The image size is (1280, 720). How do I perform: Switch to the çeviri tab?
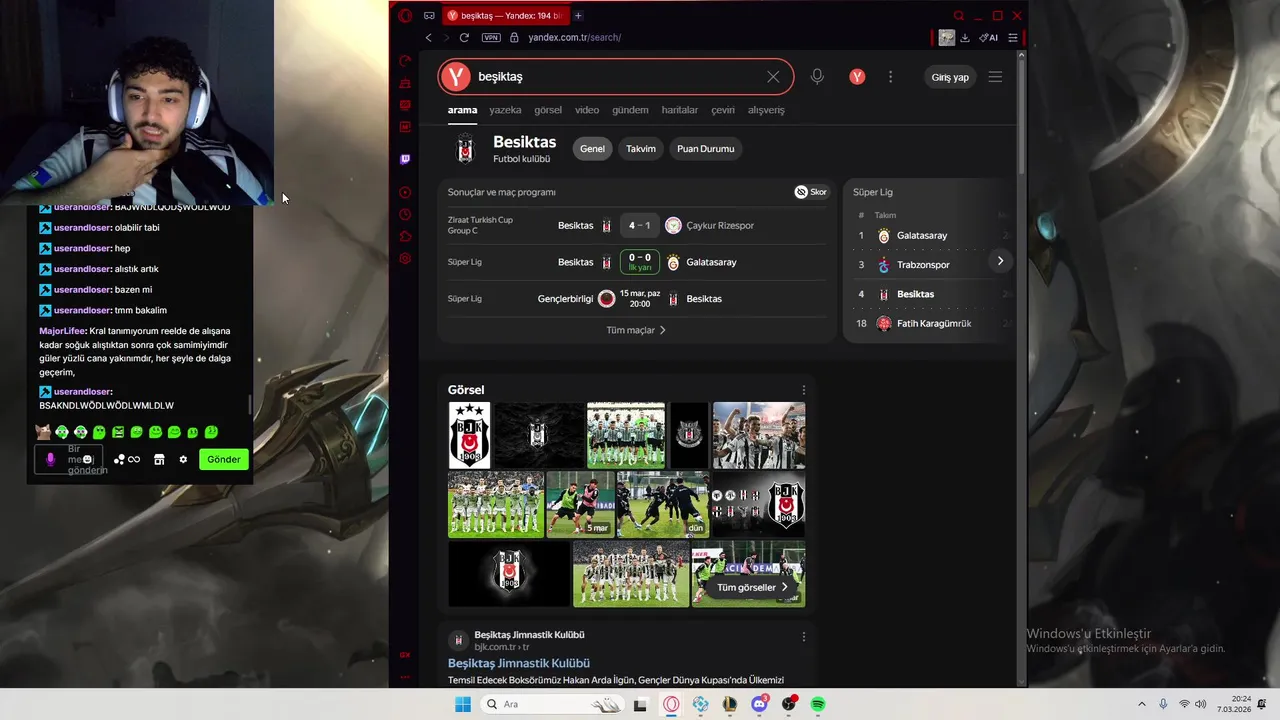pyautogui.click(x=723, y=110)
